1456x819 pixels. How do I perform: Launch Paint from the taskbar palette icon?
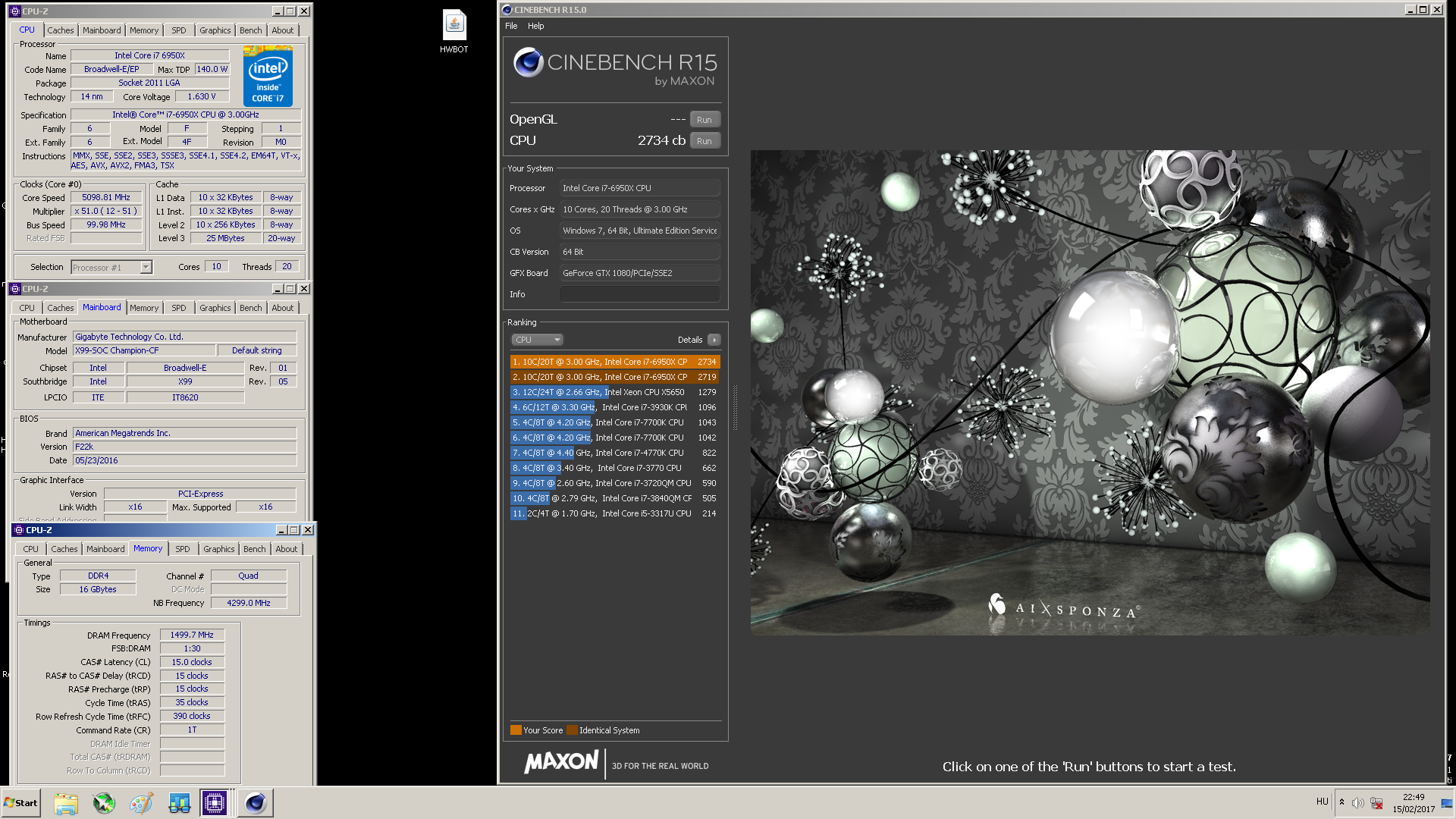pos(141,803)
